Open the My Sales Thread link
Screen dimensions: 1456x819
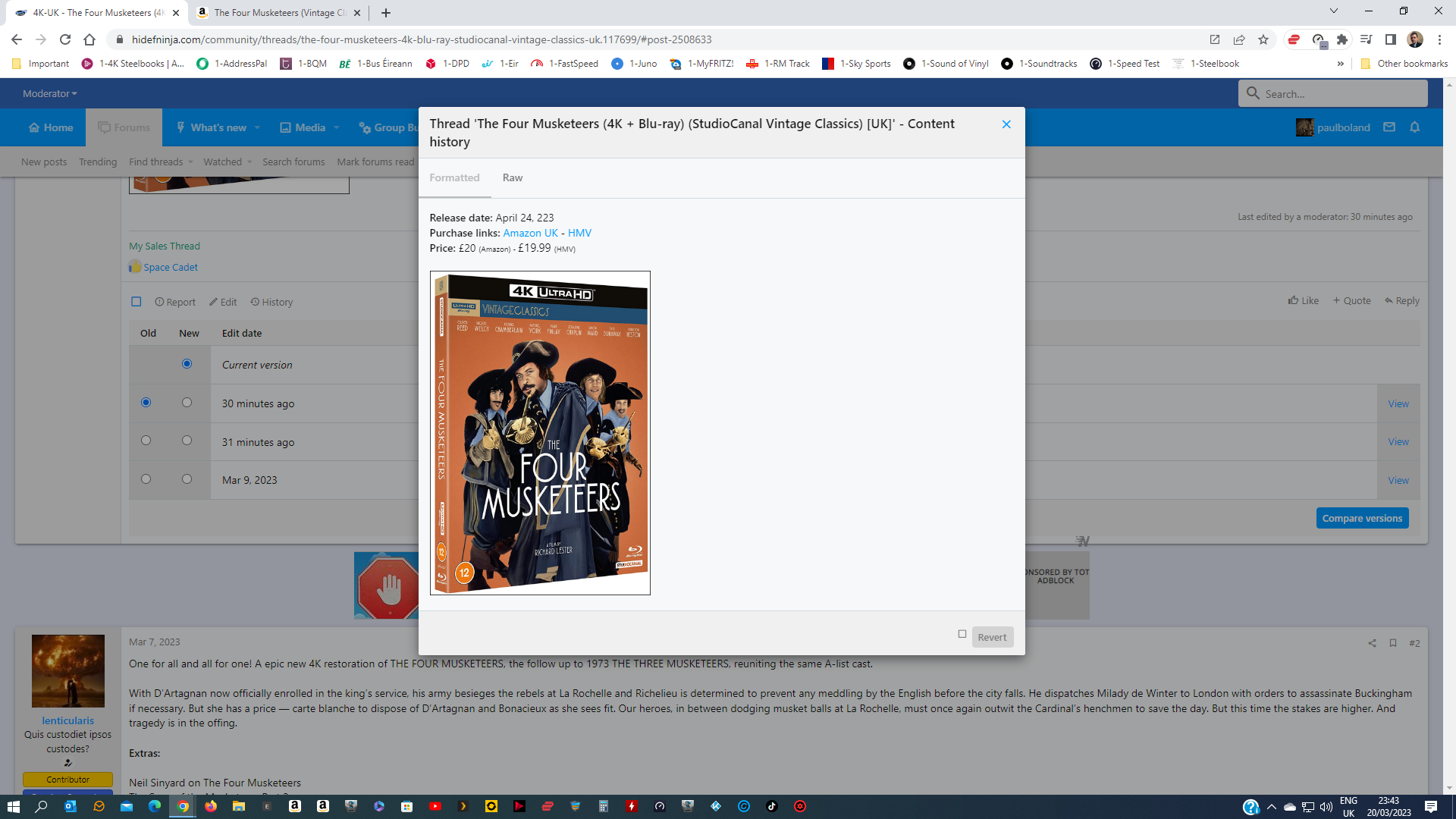click(165, 246)
